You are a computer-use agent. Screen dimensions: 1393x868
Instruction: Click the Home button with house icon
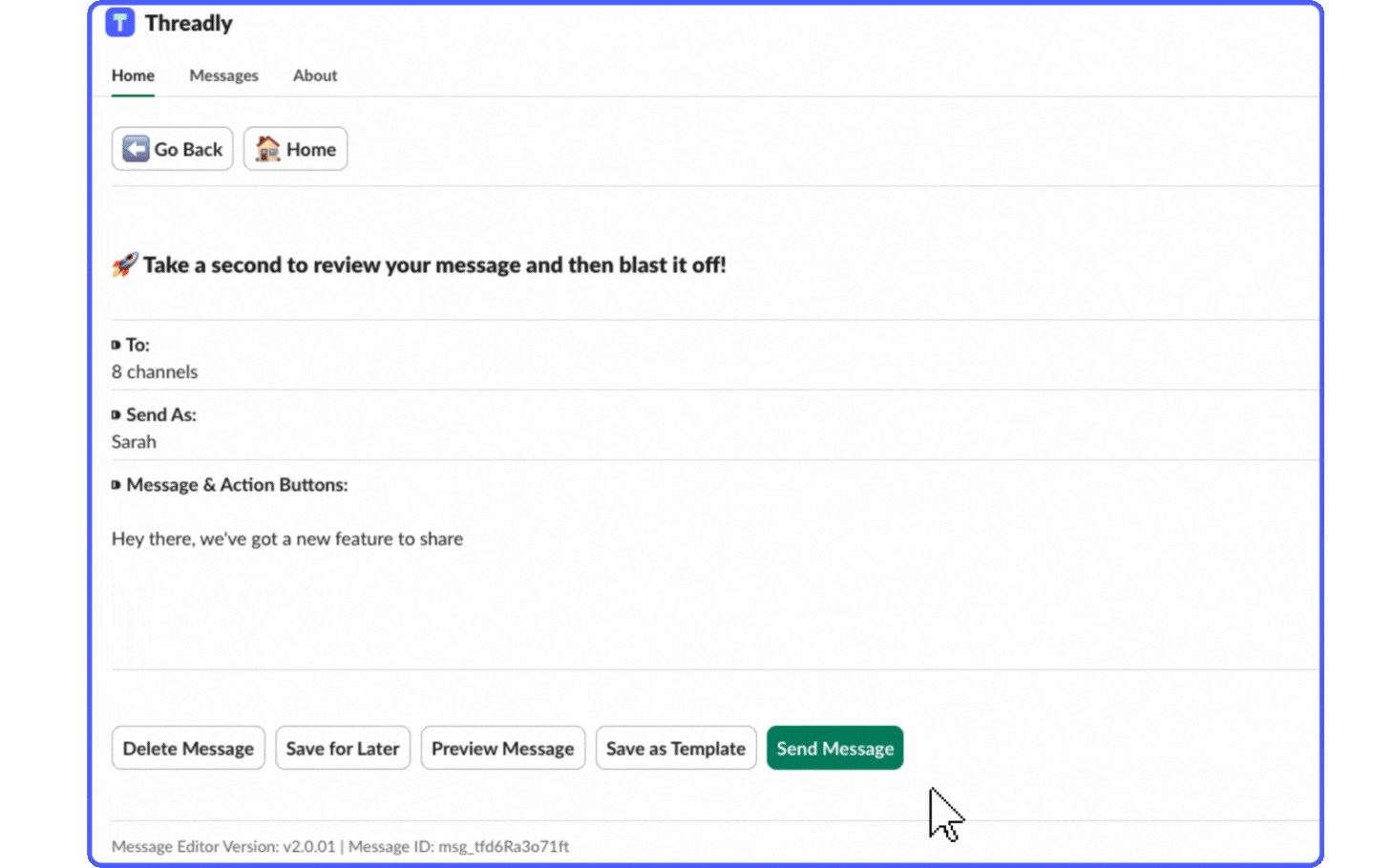tap(296, 149)
